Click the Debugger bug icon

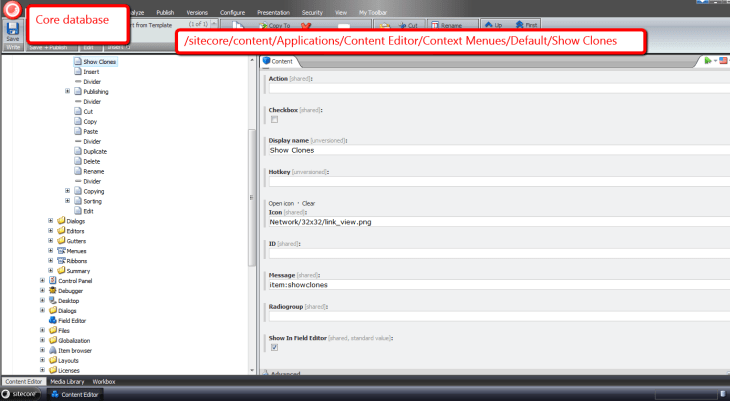pos(53,291)
